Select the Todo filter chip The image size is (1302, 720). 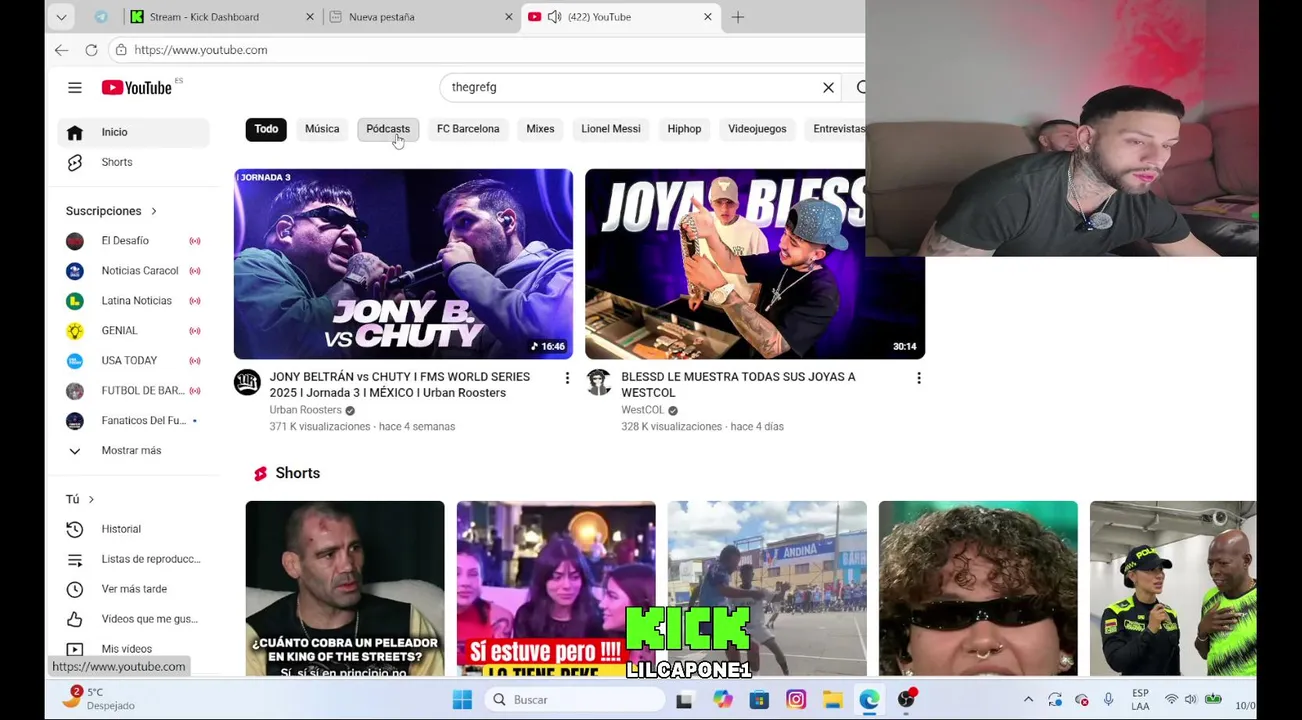click(x=266, y=129)
